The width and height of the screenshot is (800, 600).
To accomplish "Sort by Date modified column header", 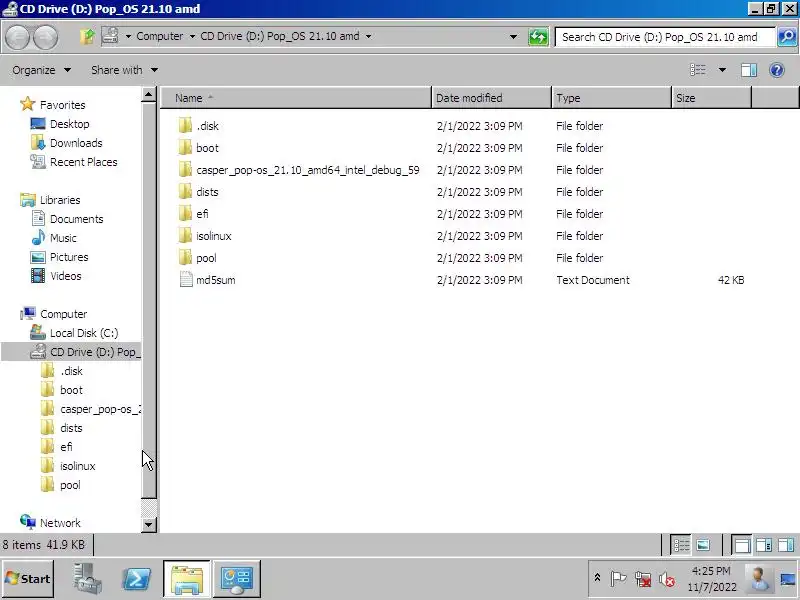I will tap(491, 98).
